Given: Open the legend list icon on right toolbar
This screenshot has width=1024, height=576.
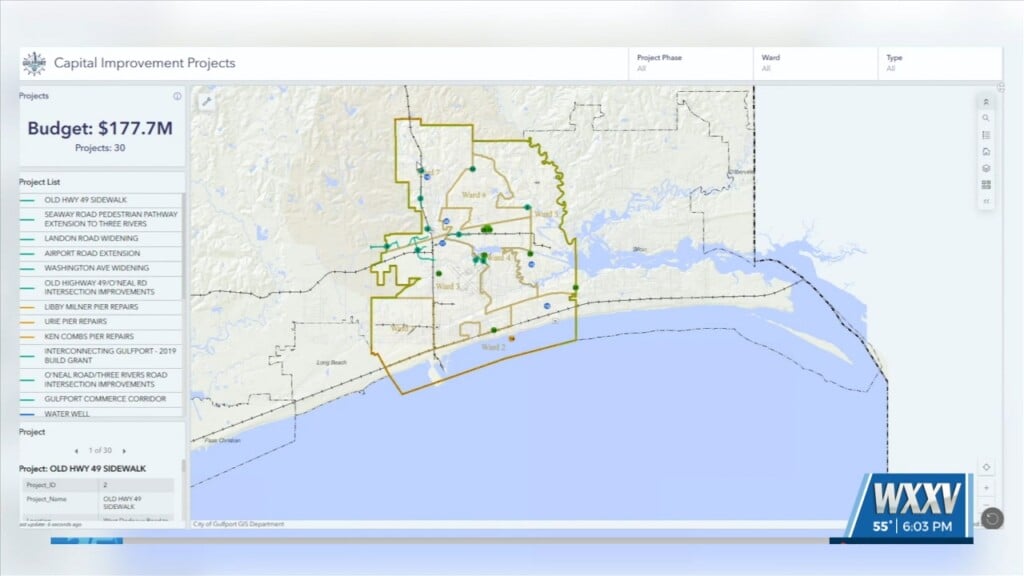Looking at the screenshot, I should click(x=986, y=134).
